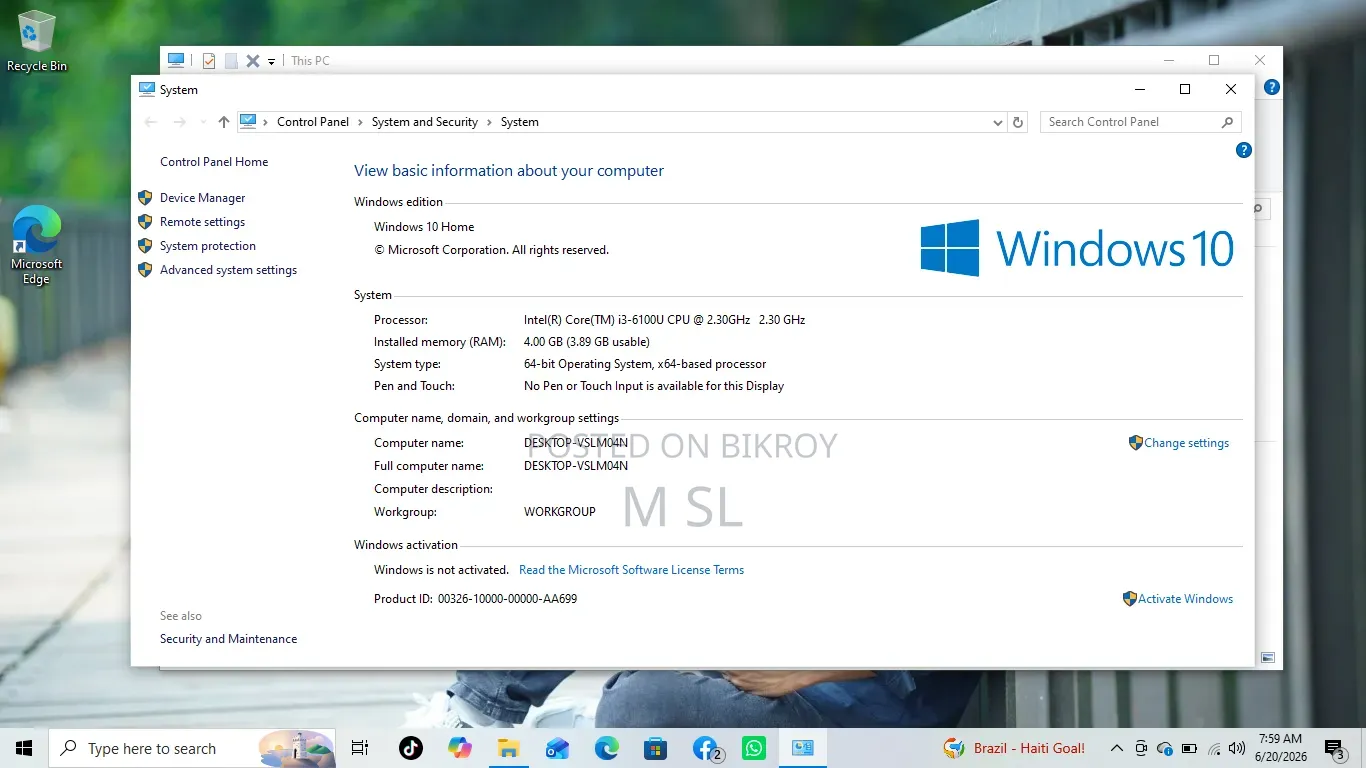The height and width of the screenshot is (768, 1366).
Task: Click New folder icon in This PC toolbar
Action: (x=231, y=61)
